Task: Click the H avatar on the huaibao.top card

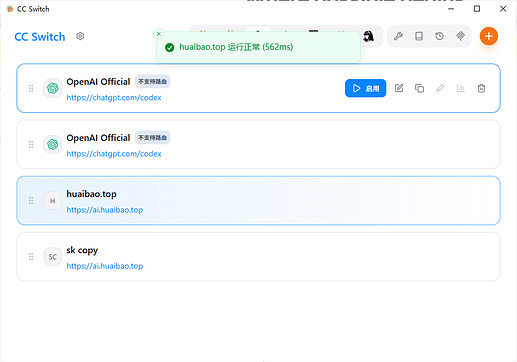Action: tap(53, 201)
